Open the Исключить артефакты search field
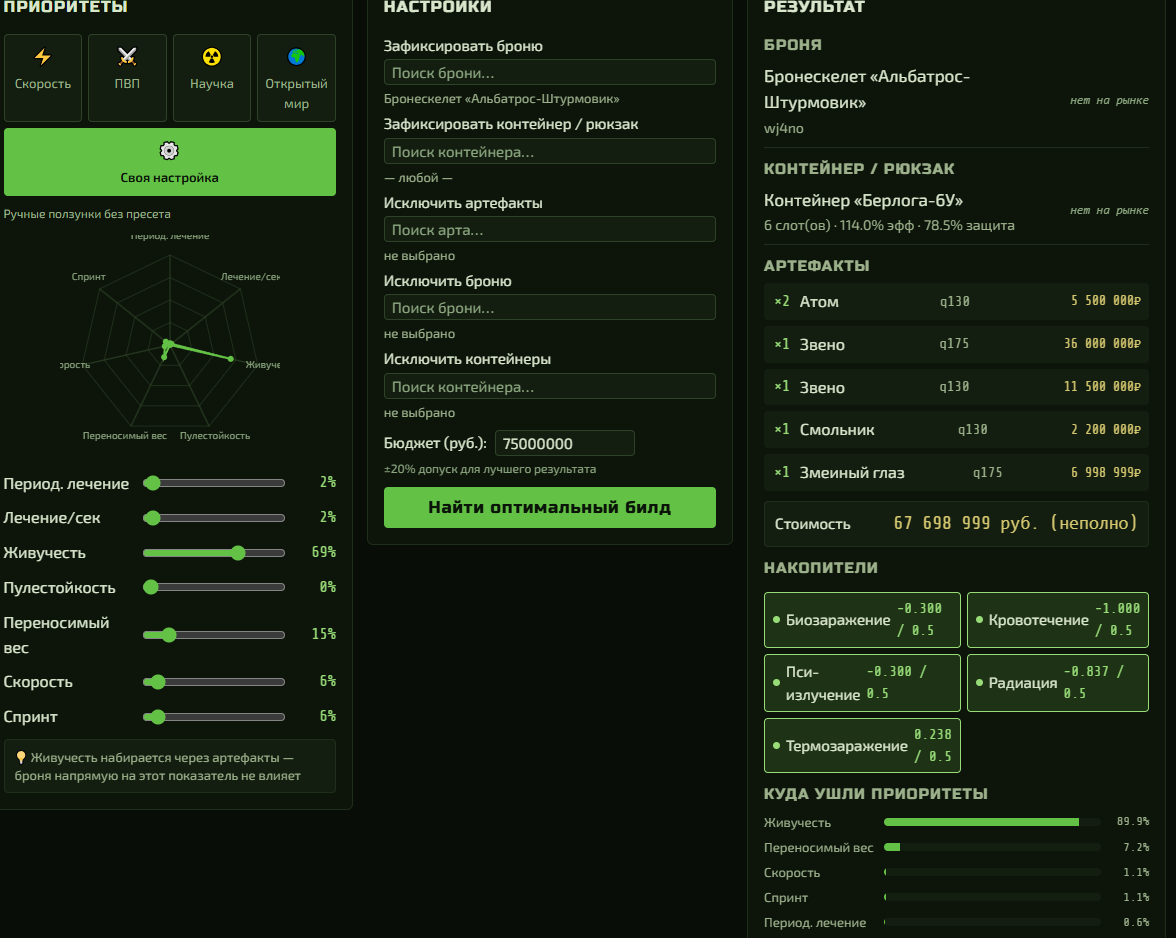The height and width of the screenshot is (938, 1176). click(550, 229)
